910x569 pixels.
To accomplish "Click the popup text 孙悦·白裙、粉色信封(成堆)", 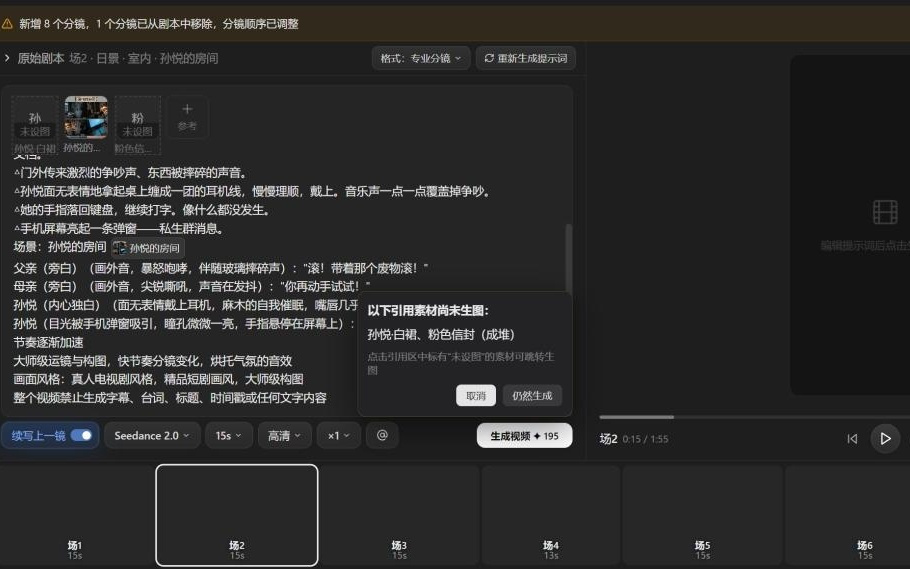I will click(x=441, y=334).
